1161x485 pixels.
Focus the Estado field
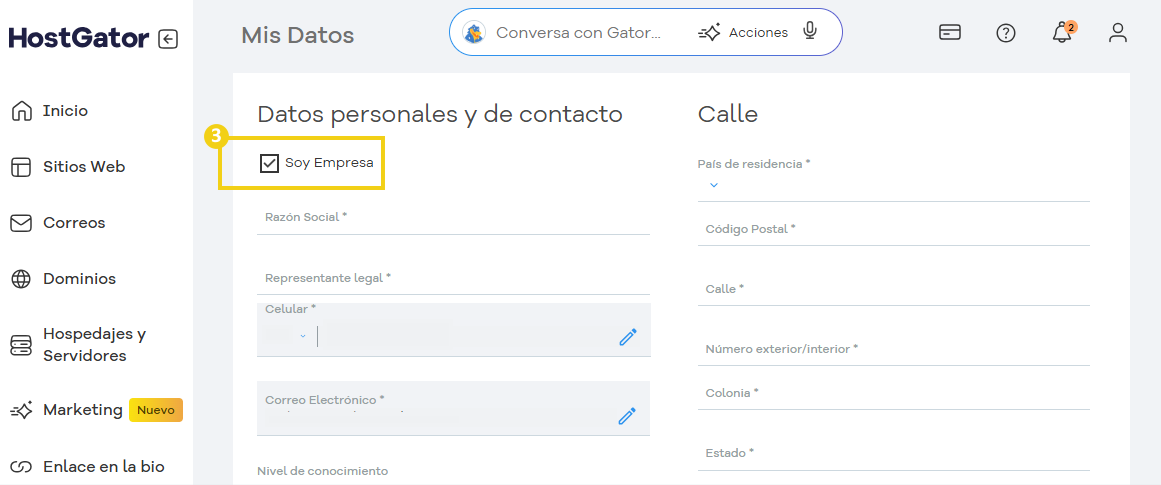click(x=894, y=455)
